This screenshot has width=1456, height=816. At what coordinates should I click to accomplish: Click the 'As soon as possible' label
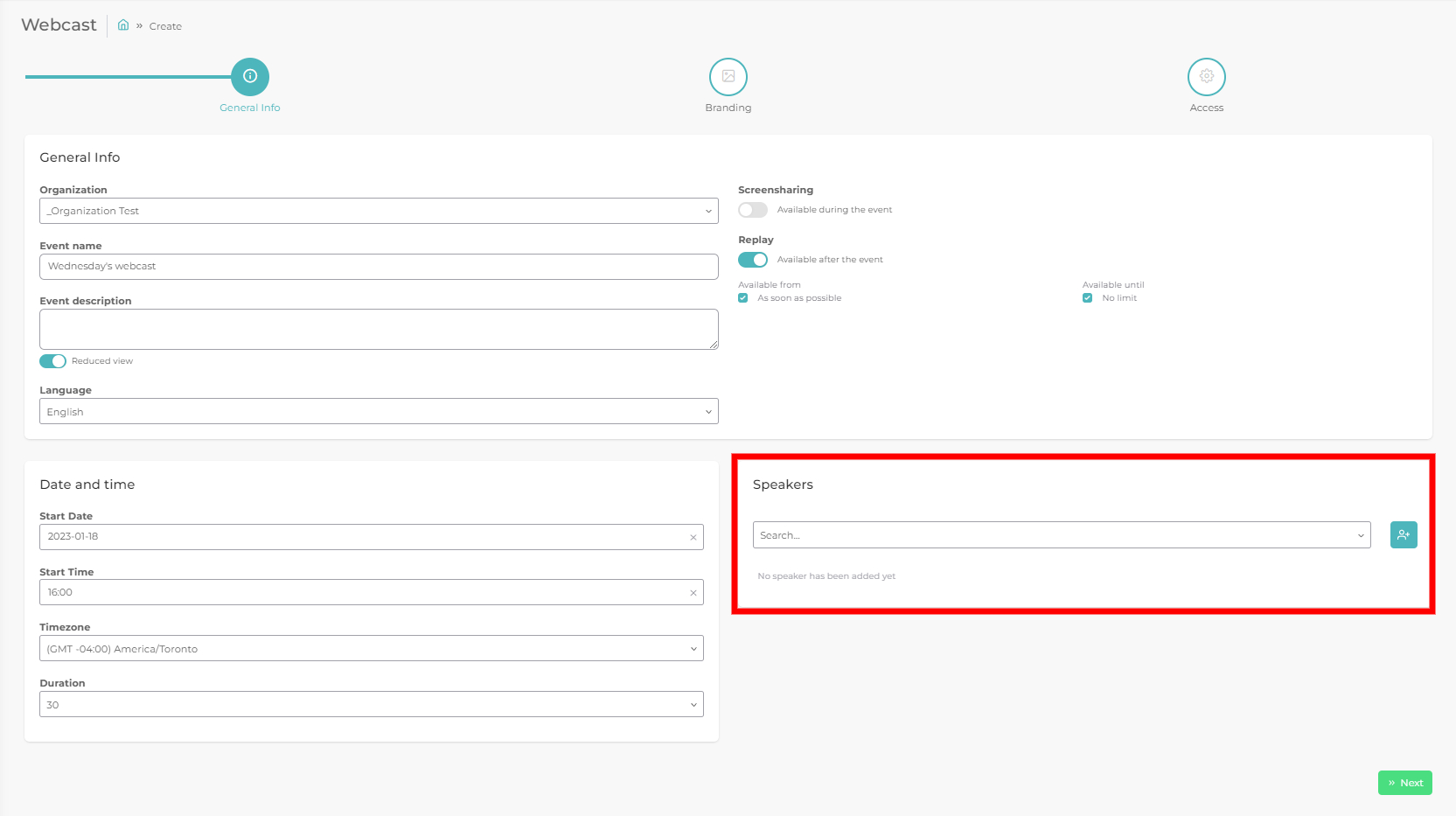point(799,298)
